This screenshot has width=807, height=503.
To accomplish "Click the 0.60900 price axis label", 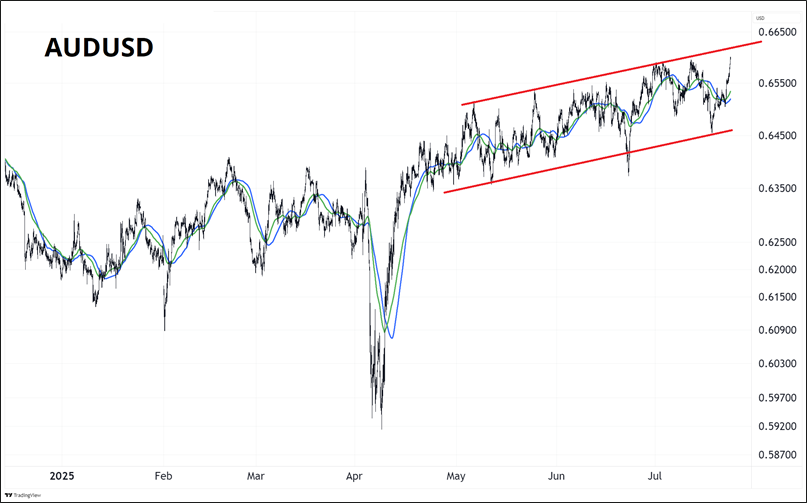I will pyautogui.click(x=779, y=329).
